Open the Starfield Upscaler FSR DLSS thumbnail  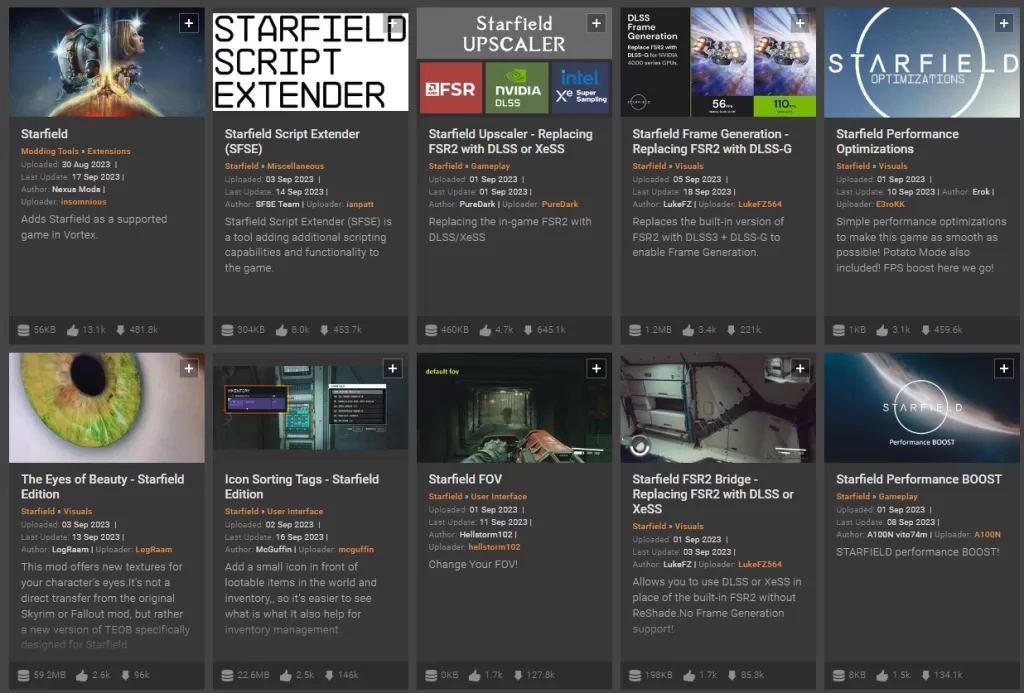click(514, 62)
